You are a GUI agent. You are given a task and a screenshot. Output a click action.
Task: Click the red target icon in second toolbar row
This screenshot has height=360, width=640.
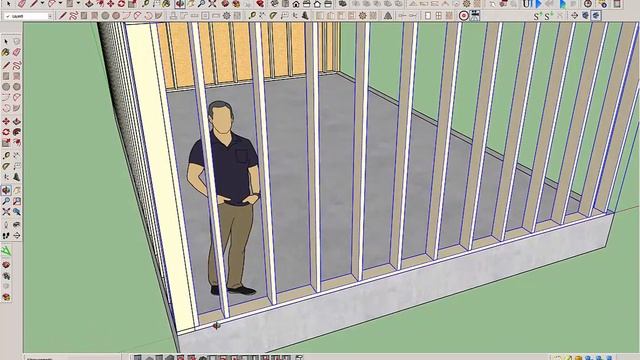pos(464,16)
